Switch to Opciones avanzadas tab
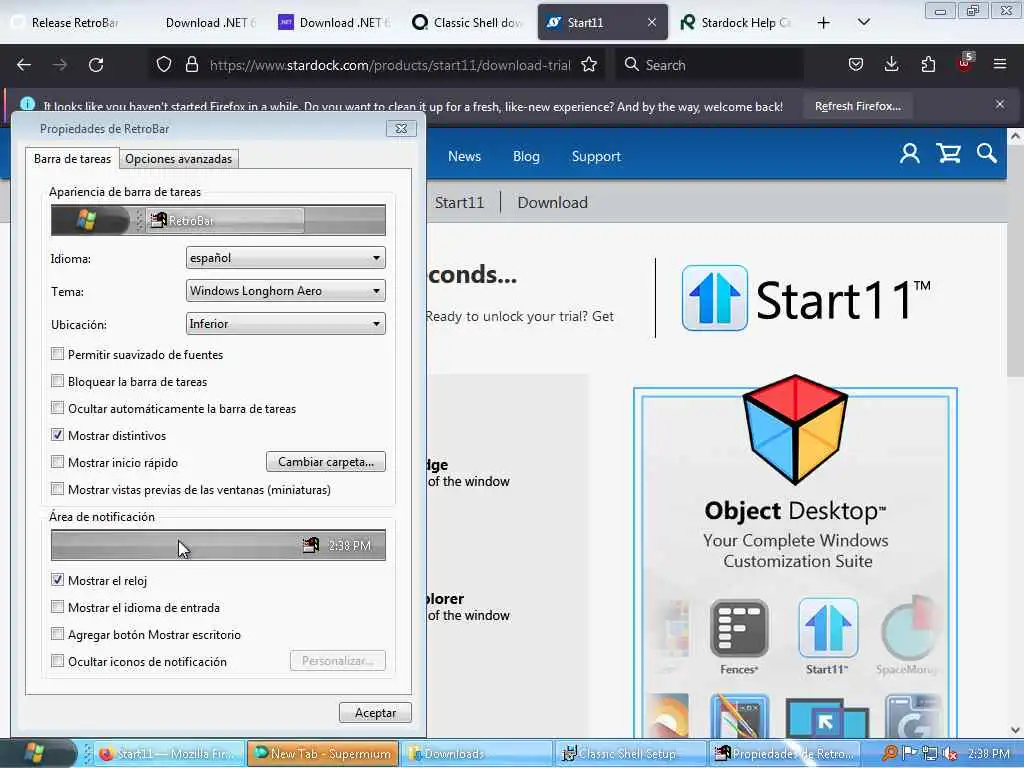 [x=178, y=159]
